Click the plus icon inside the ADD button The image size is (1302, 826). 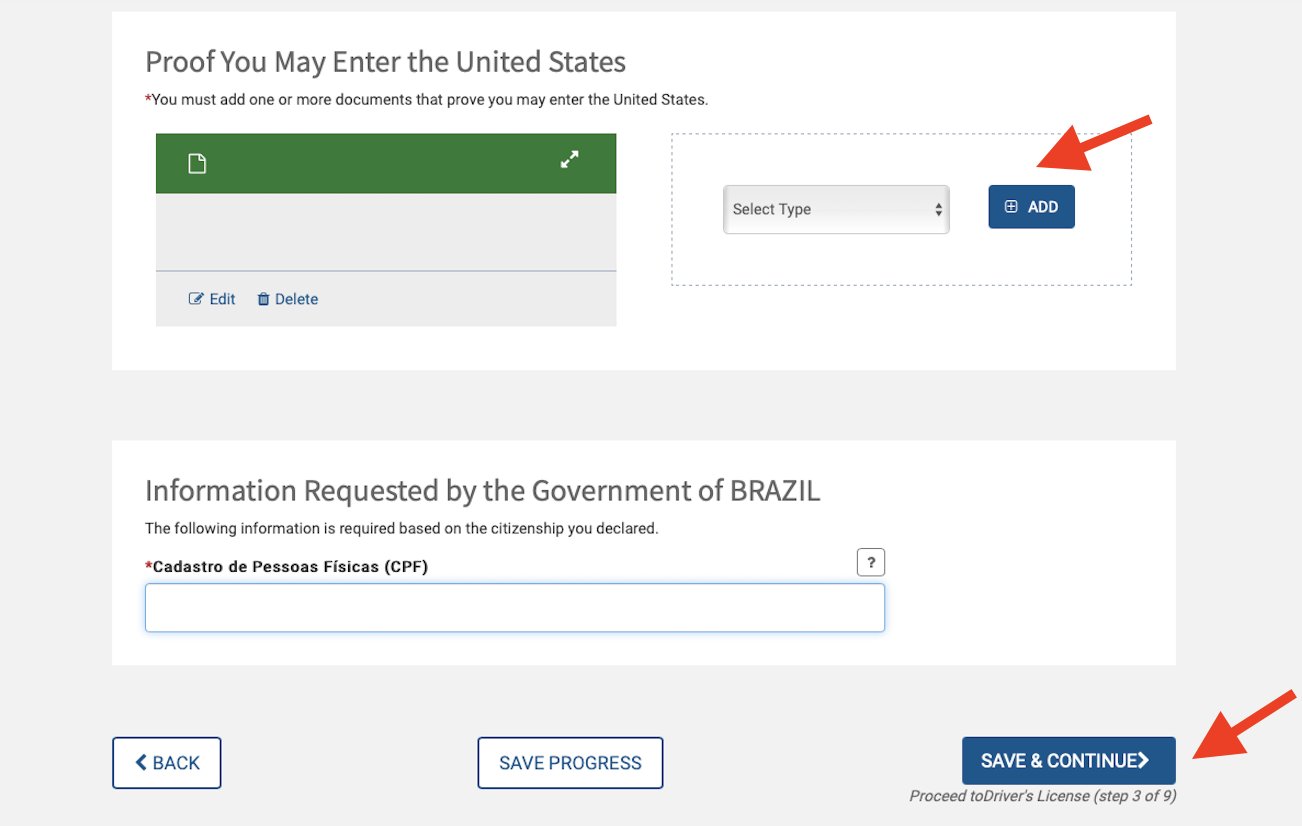pos(1011,207)
